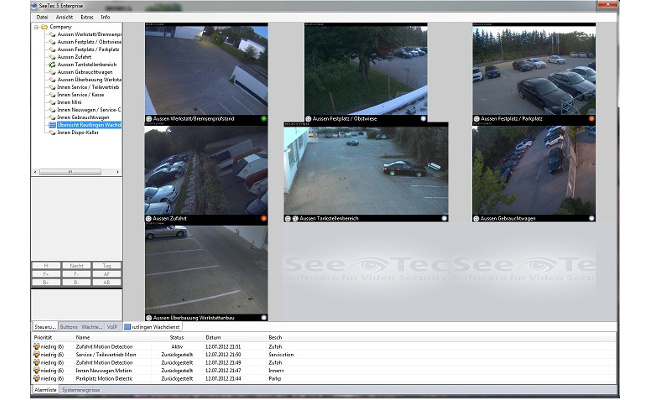Click the B+ control button
Image resolution: width=650 pixels, height=400 pixels.
click(x=46, y=282)
